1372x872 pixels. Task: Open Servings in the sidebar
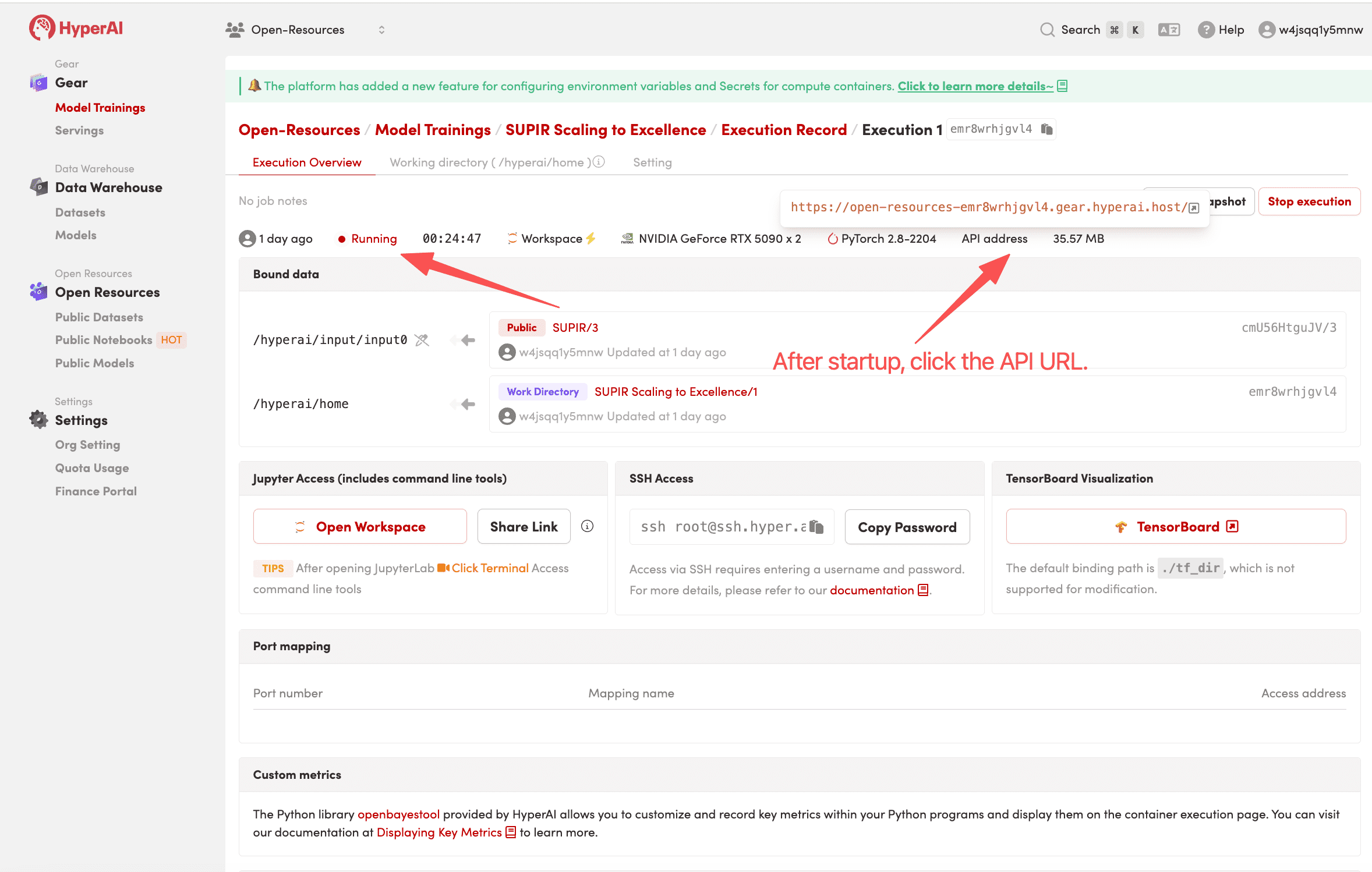point(79,130)
